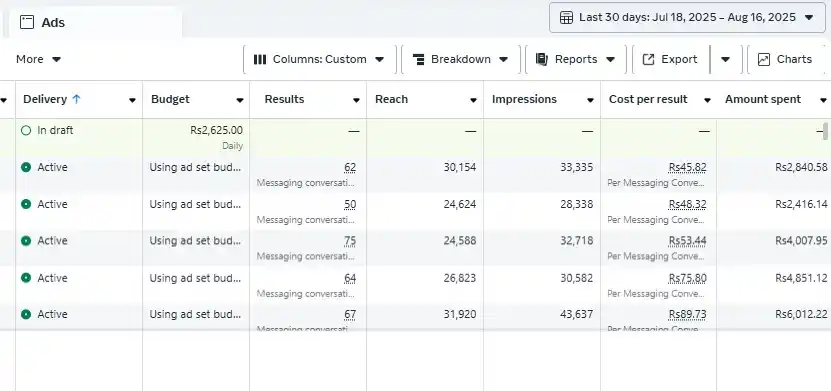The width and height of the screenshot is (831, 391).
Task: Click the Rs45.82 cost per result
Action: pyautogui.click(x=687, y=168)
